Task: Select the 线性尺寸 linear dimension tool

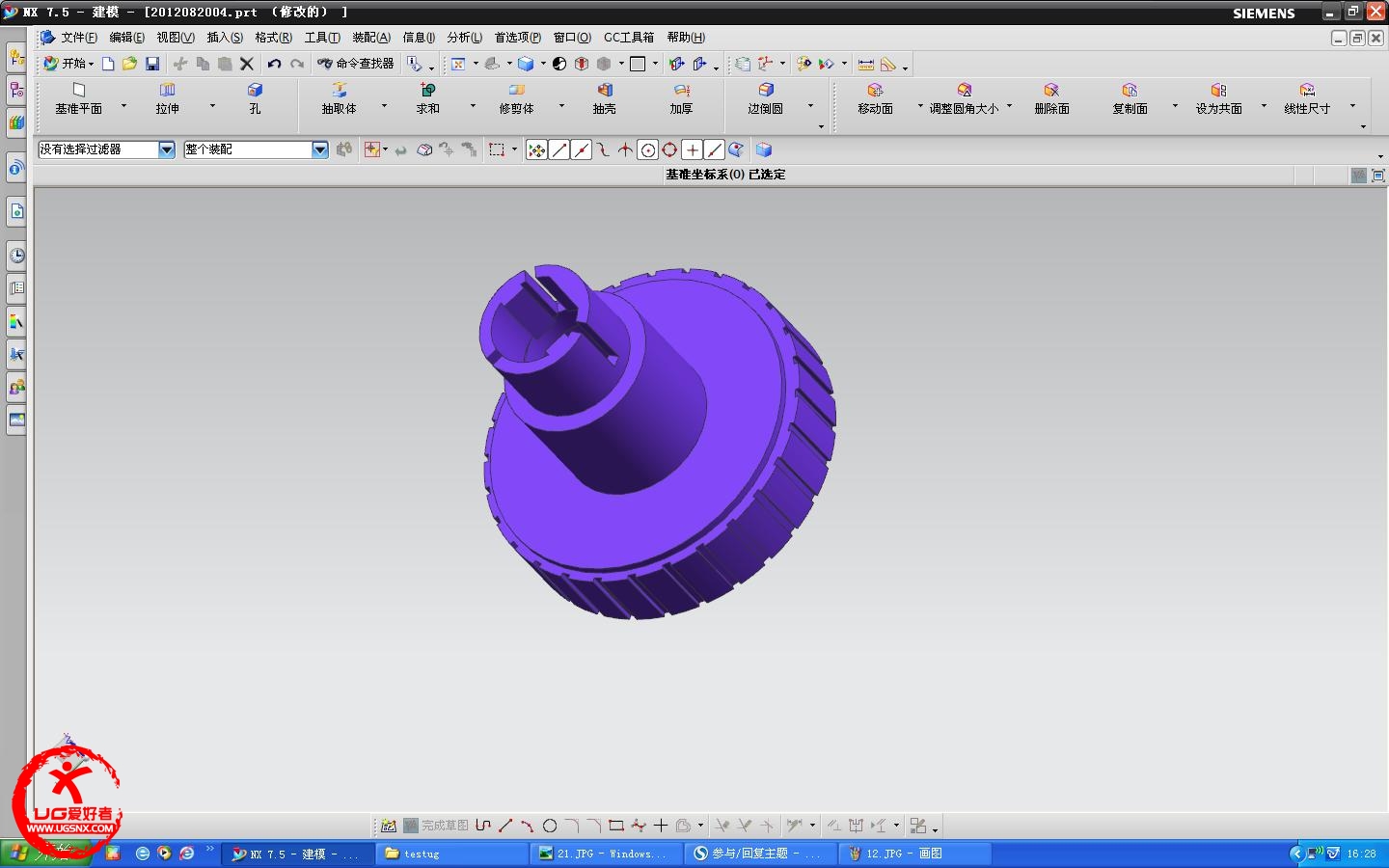Action: pos(1307,99)
